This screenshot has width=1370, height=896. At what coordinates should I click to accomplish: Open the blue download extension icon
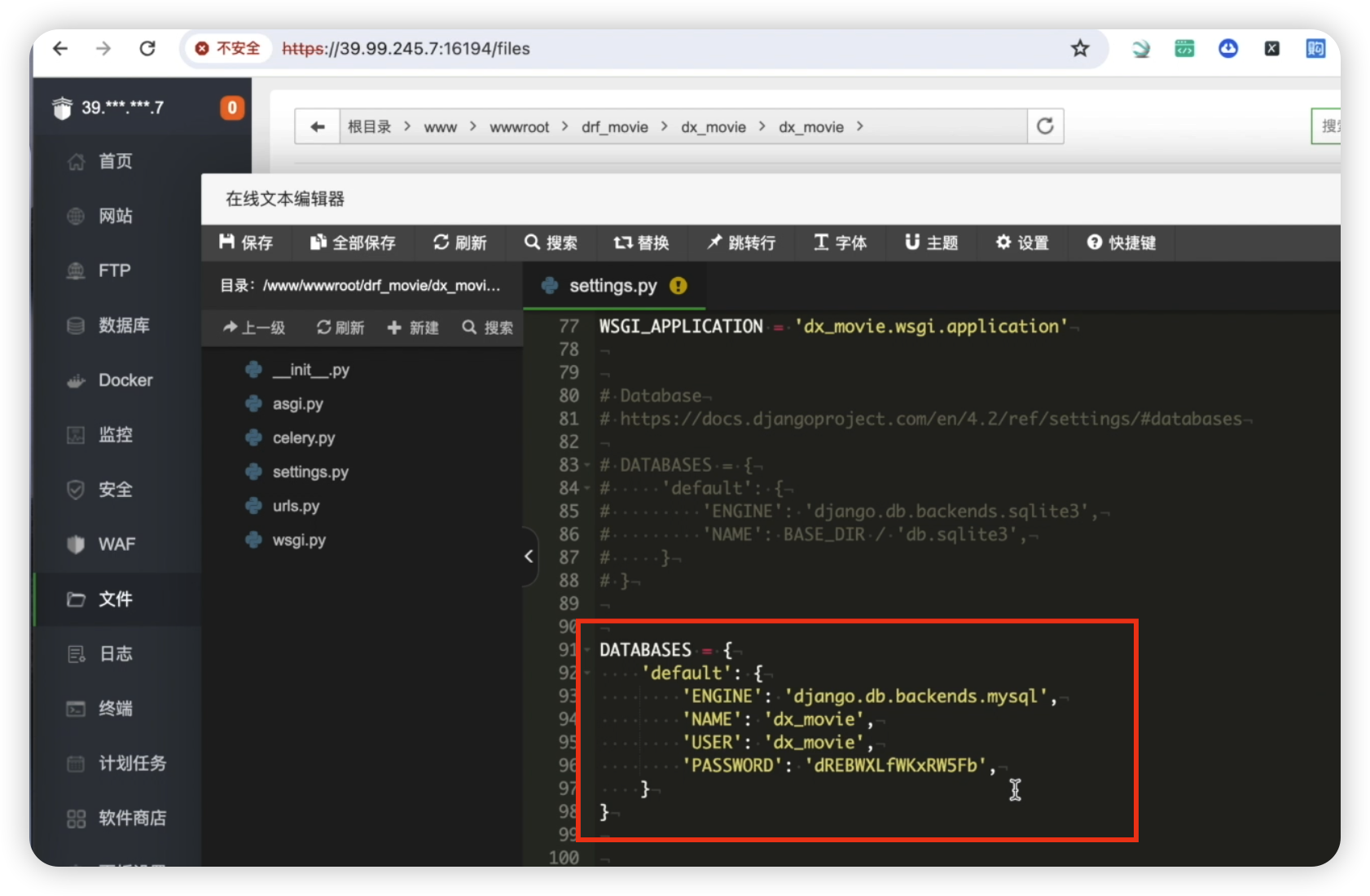coord(1228,49)
